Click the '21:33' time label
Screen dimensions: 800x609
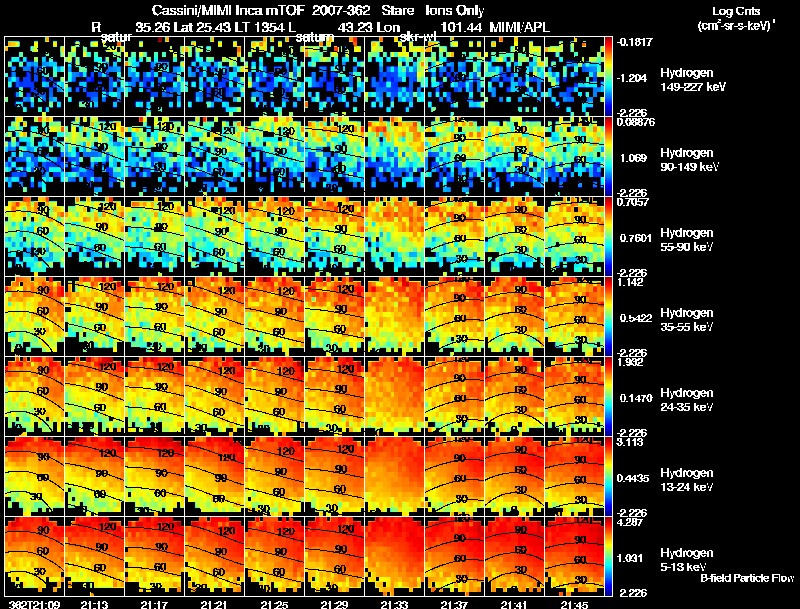tap(394, 604)
